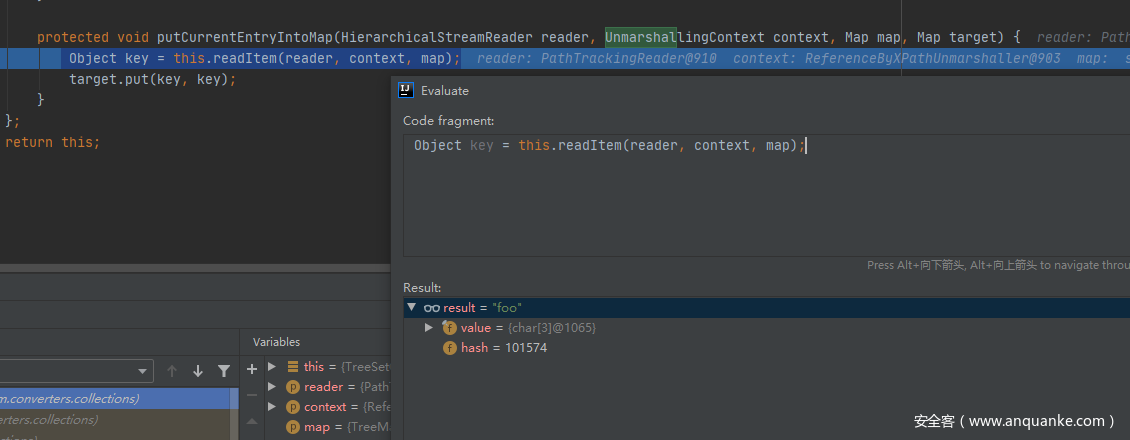
Task: Click the field icon beside hash
Action: click(450, 348)
